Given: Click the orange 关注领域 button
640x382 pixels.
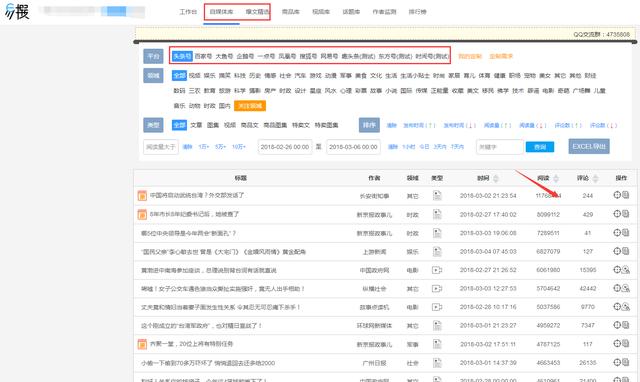Looking at the screenshot, I should pyautogui.click(x=250, y=106).
